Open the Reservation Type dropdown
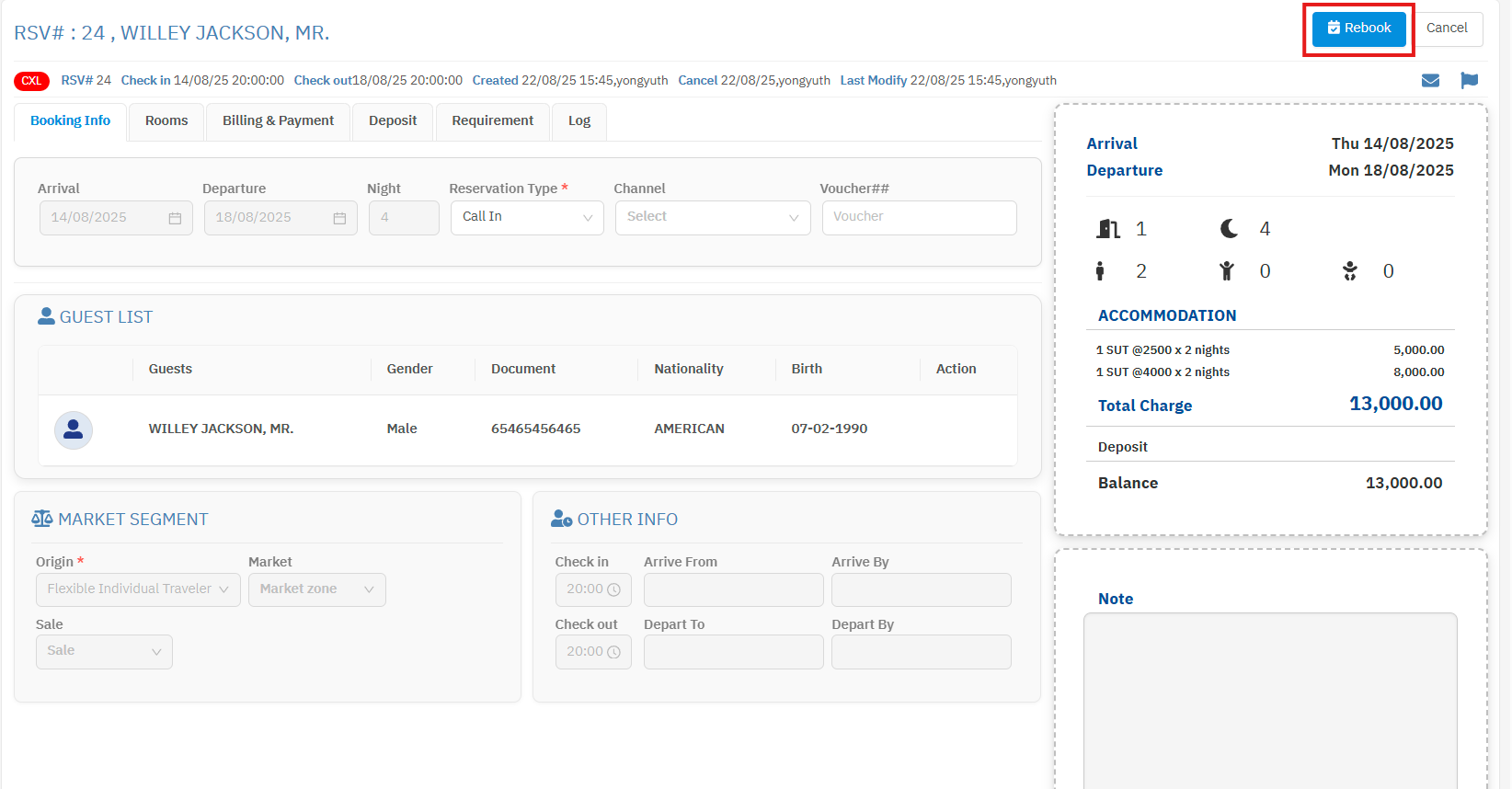 coord(527,218)
